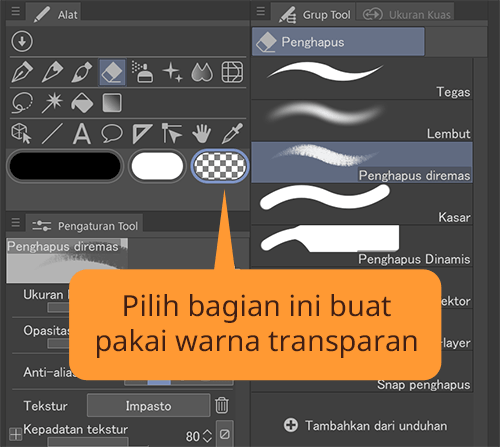Switch to the Ukuran Kuas tab
This screenshot has height=447, width=500.
[x=406, y=14]
